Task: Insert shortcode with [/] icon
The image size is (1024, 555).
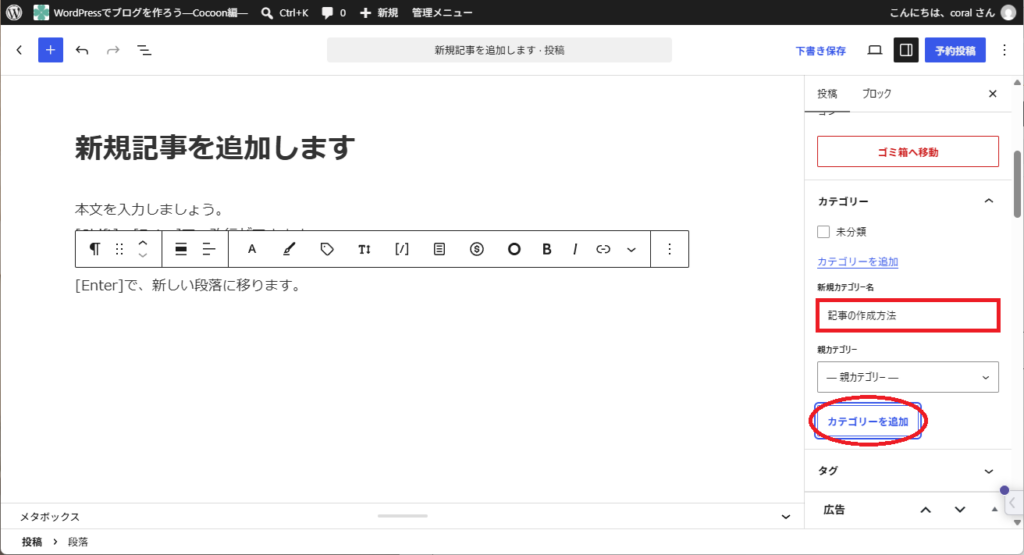Action: (402, 249)
